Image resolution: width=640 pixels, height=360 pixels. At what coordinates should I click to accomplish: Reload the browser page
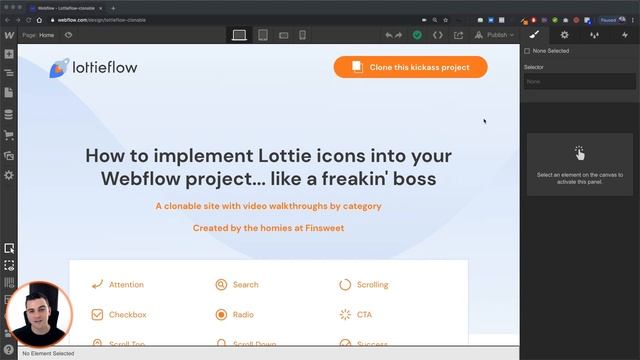tap(28, 20)
